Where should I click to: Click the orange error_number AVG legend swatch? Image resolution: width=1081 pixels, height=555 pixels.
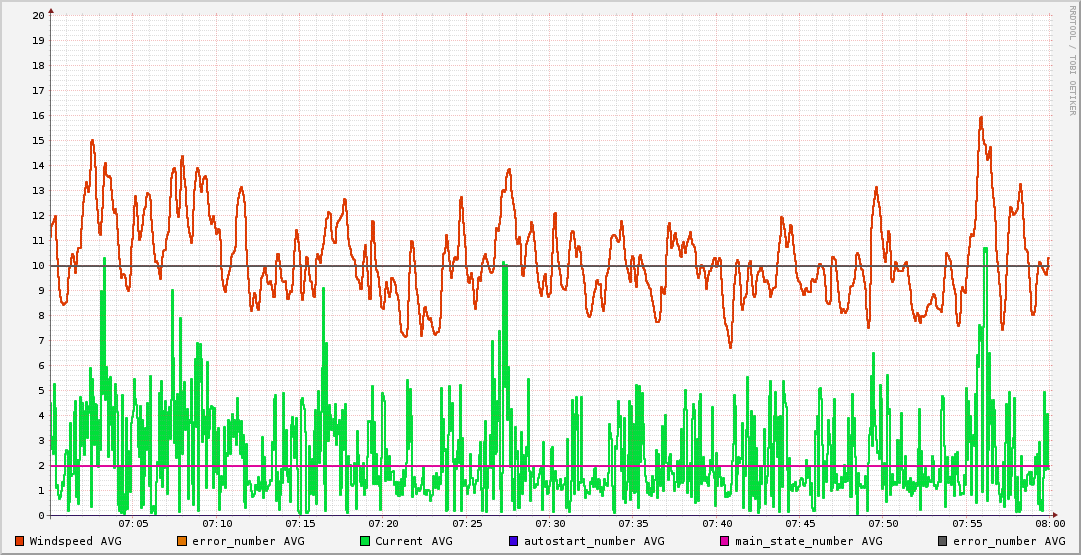(182, 541)
